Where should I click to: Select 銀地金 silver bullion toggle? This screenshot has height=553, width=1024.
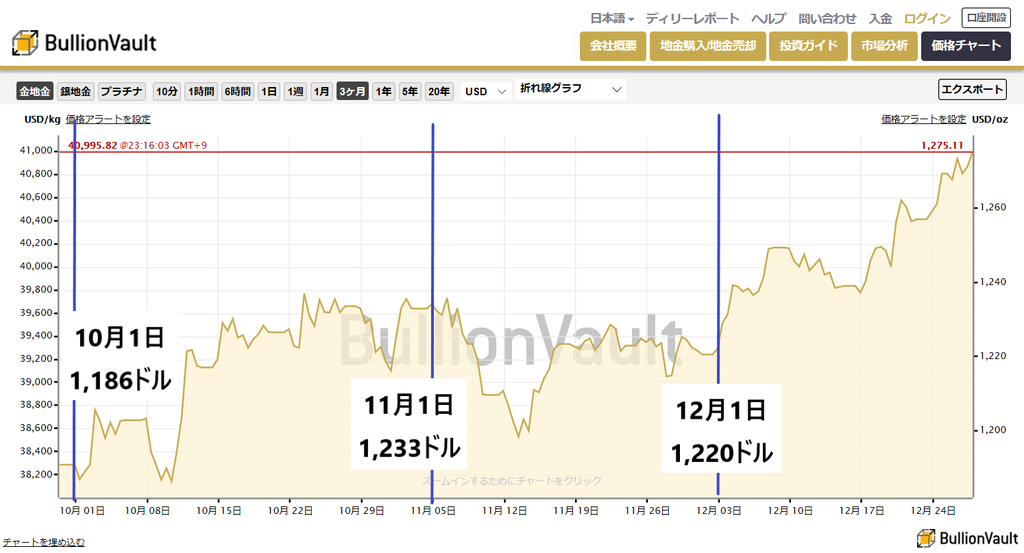coord(76,91)
